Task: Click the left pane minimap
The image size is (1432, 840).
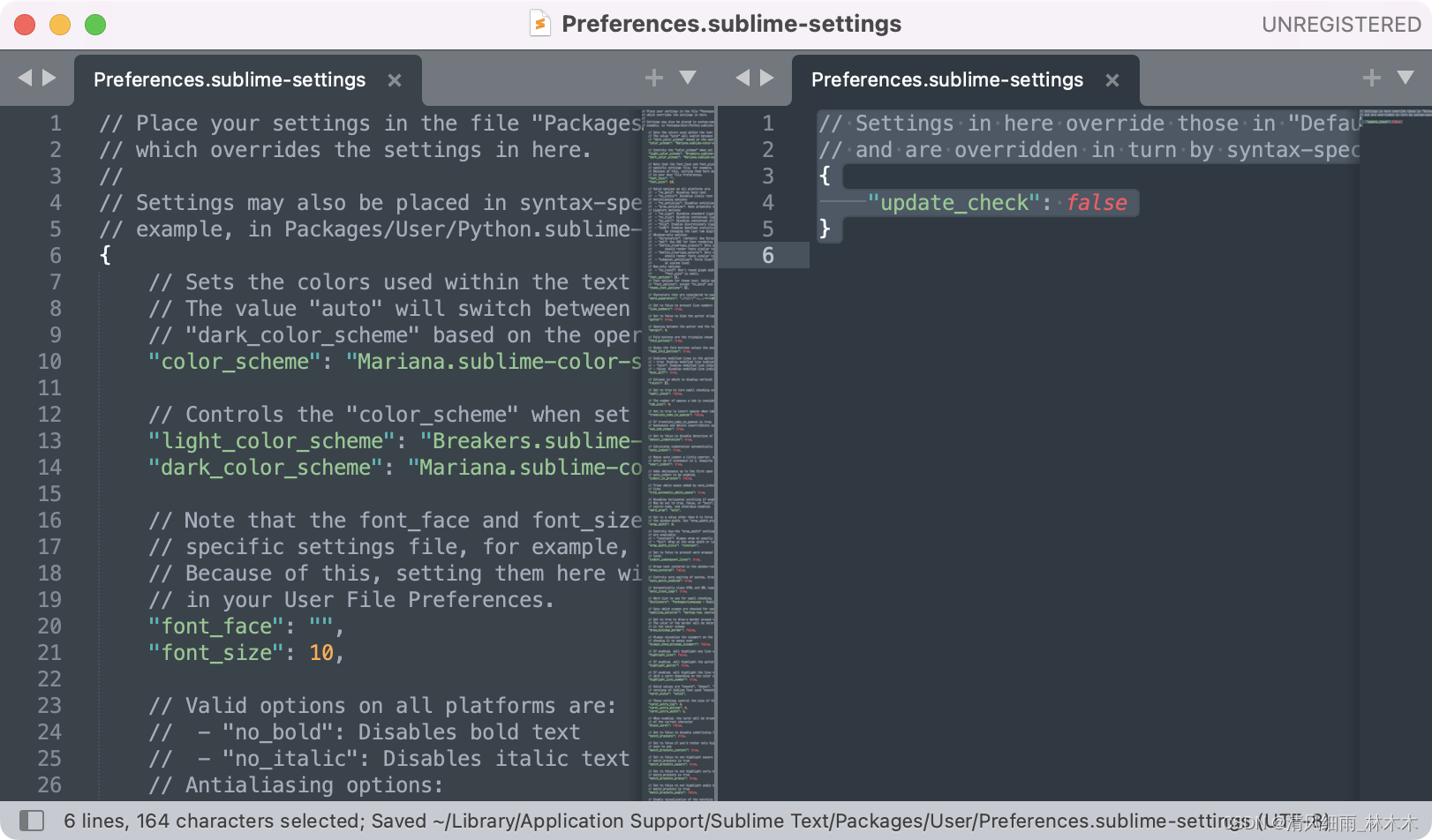Action: pyautogui.click(x=679, y=454)
